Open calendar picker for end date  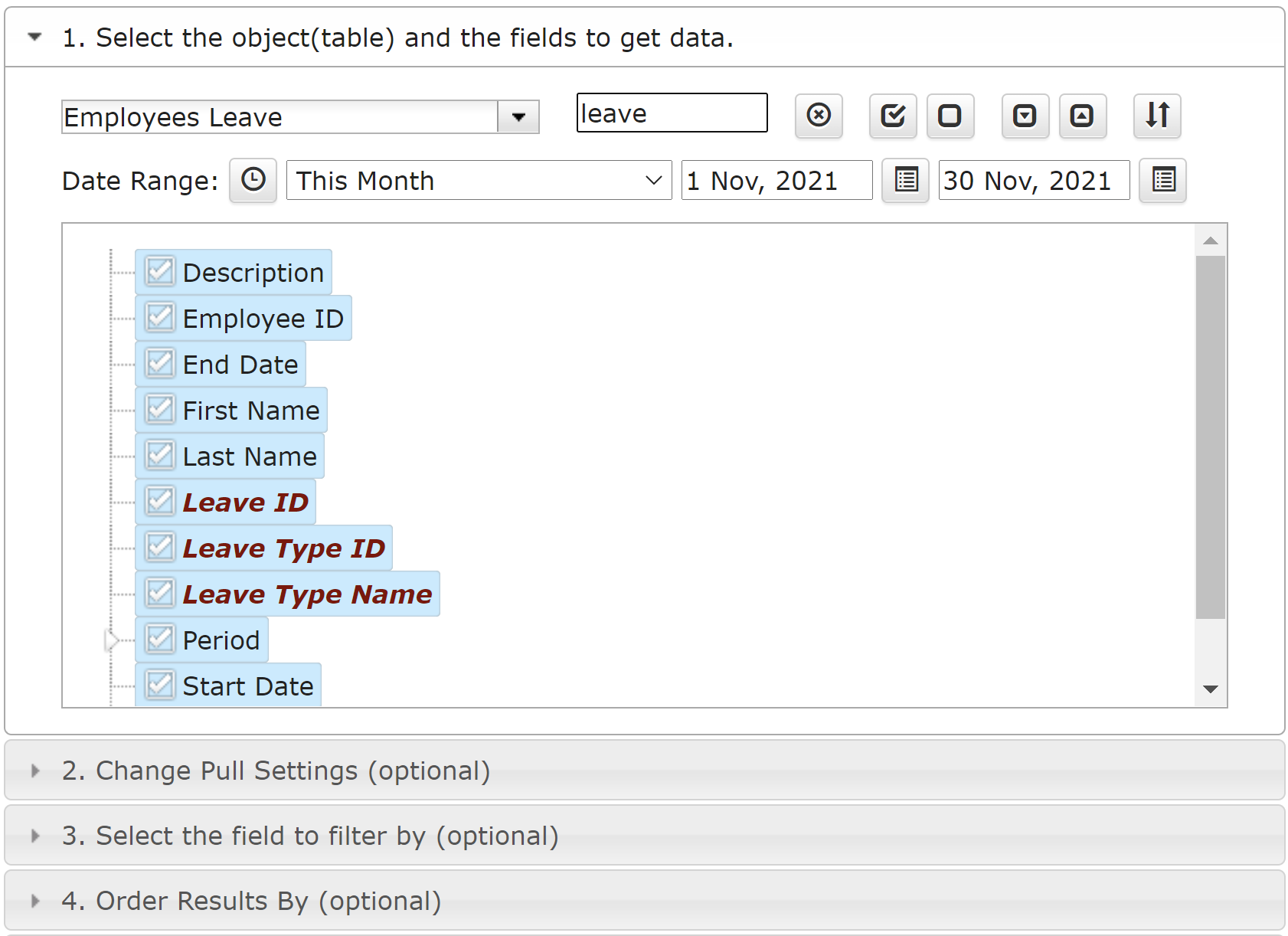point(1162,181)
